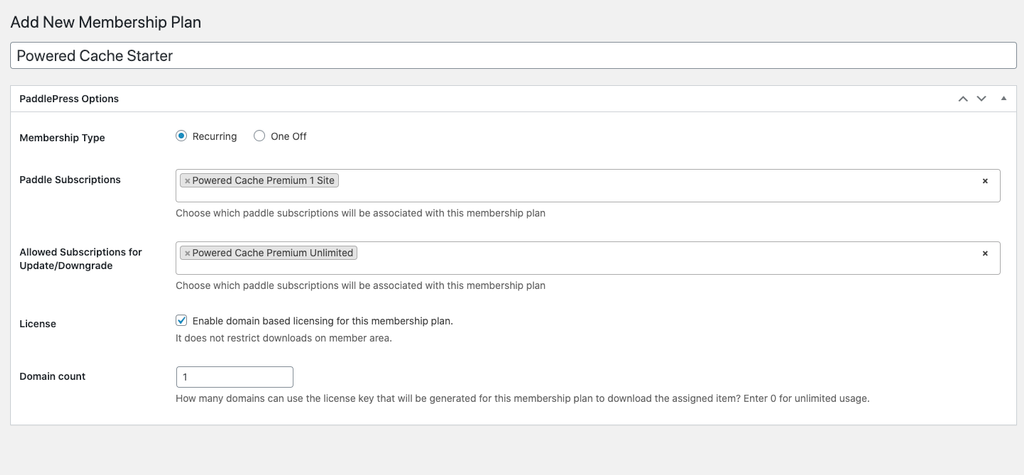Open the Paddle Subscriptions select box

click(588, 186)
